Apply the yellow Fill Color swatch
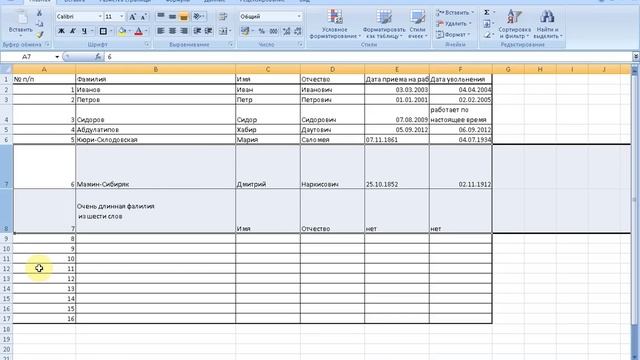This screenshot has width=640, height=360. coord(122,31)
